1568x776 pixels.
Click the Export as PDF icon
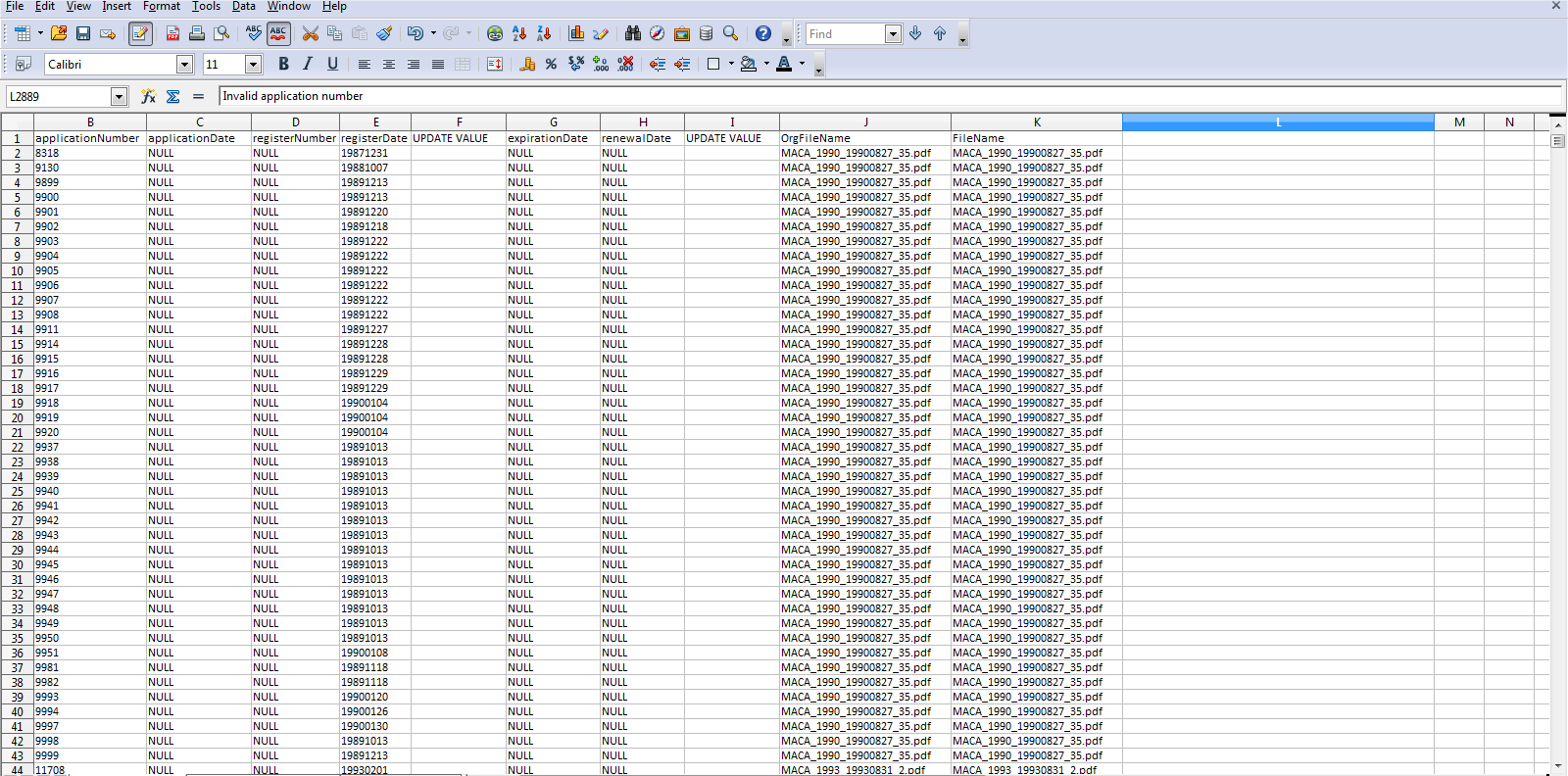pos(172,33)
